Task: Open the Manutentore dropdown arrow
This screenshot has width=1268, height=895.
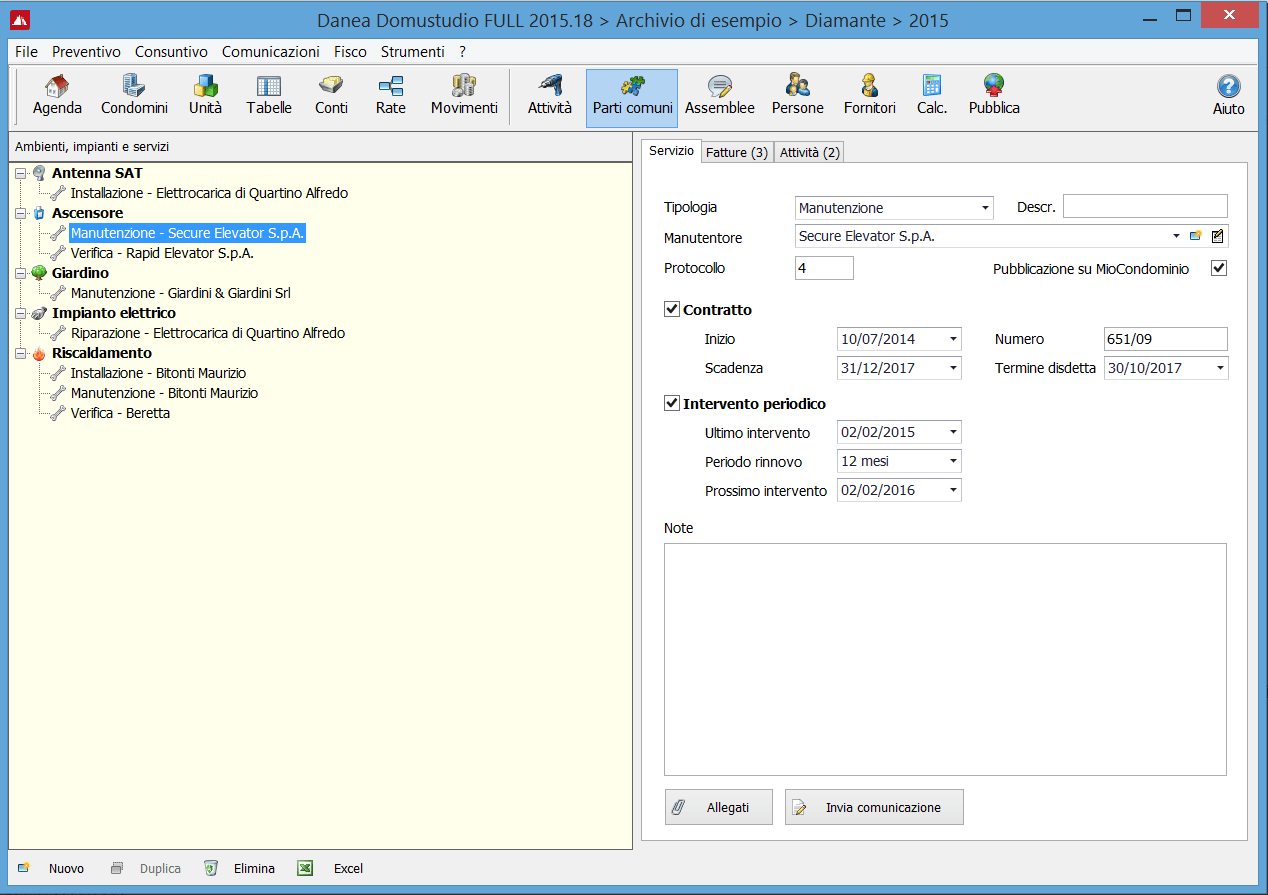Action: point(1176,236)
